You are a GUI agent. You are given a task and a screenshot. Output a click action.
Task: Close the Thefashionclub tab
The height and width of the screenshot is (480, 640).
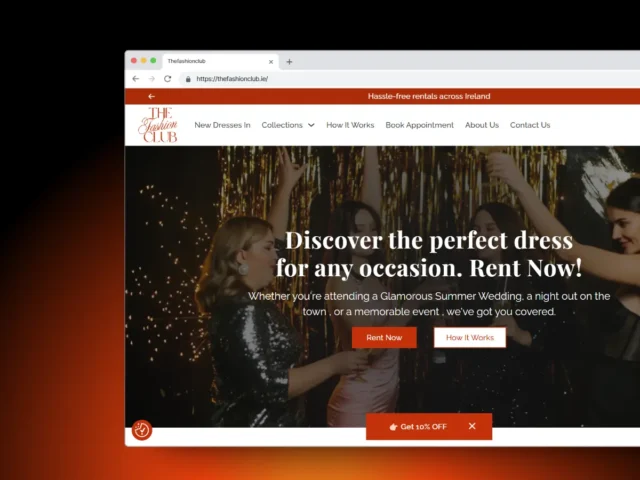(x=271, y=62)
